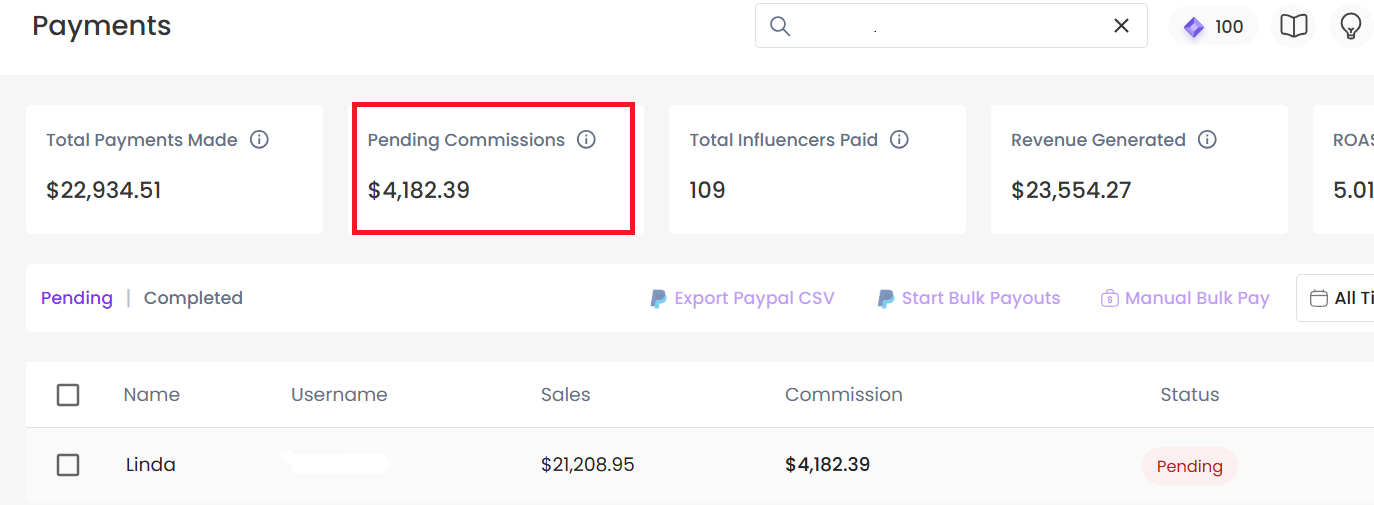Tick the checkbox for Linda's row
The width and height of the screenshot is (1374, 505).
68,465
